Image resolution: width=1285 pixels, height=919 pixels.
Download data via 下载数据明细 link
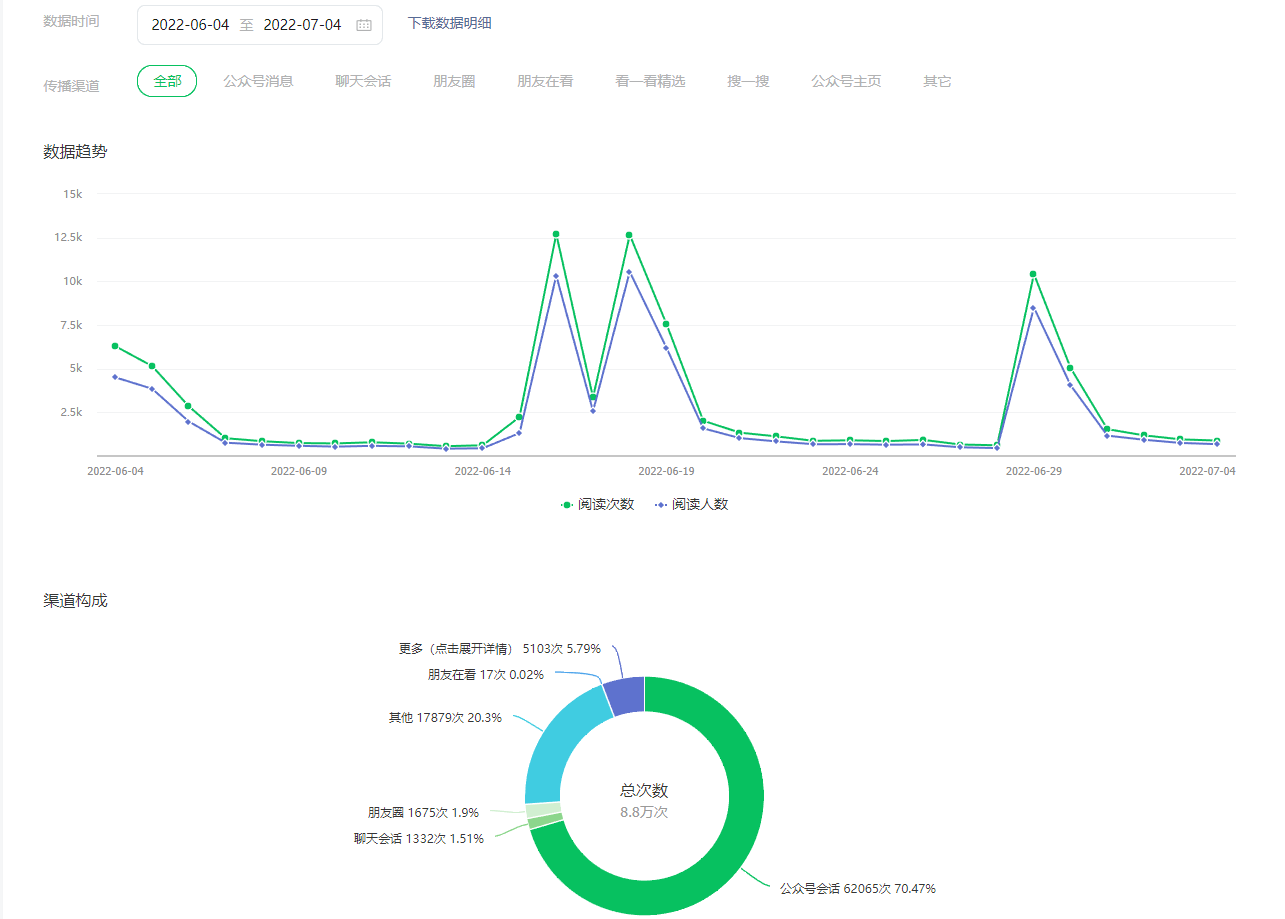click(x=449, y=23)
